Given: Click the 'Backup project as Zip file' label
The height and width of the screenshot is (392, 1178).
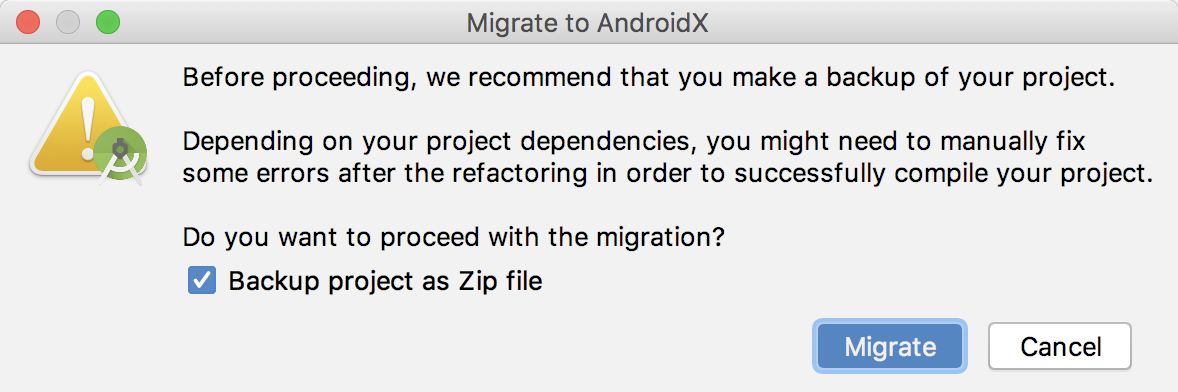Looking at the screenshot, I should point(385,282).
